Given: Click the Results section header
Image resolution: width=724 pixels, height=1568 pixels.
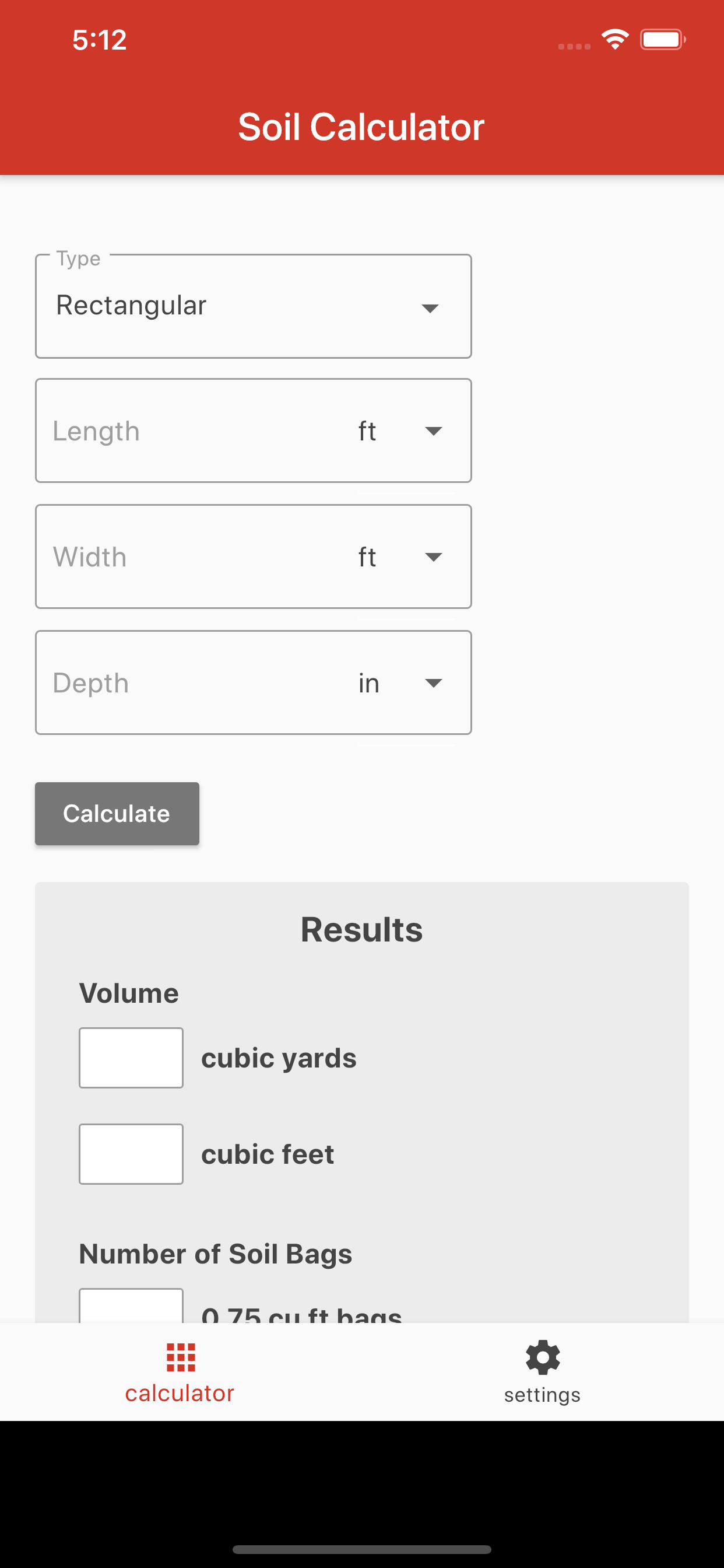Looking at the screenshot, I should [361, 928].
